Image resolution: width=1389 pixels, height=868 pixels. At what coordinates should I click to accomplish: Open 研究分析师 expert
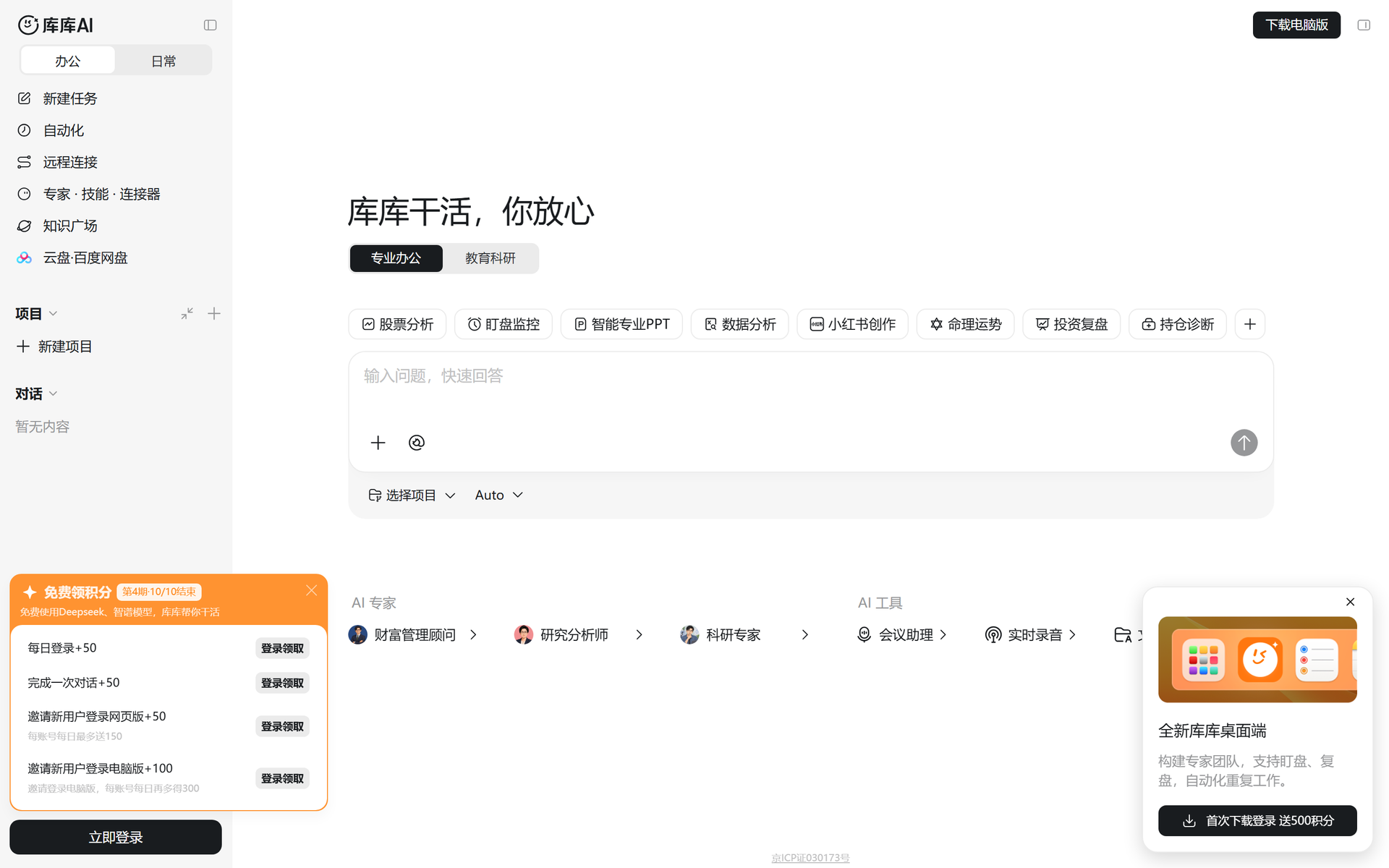579,635
